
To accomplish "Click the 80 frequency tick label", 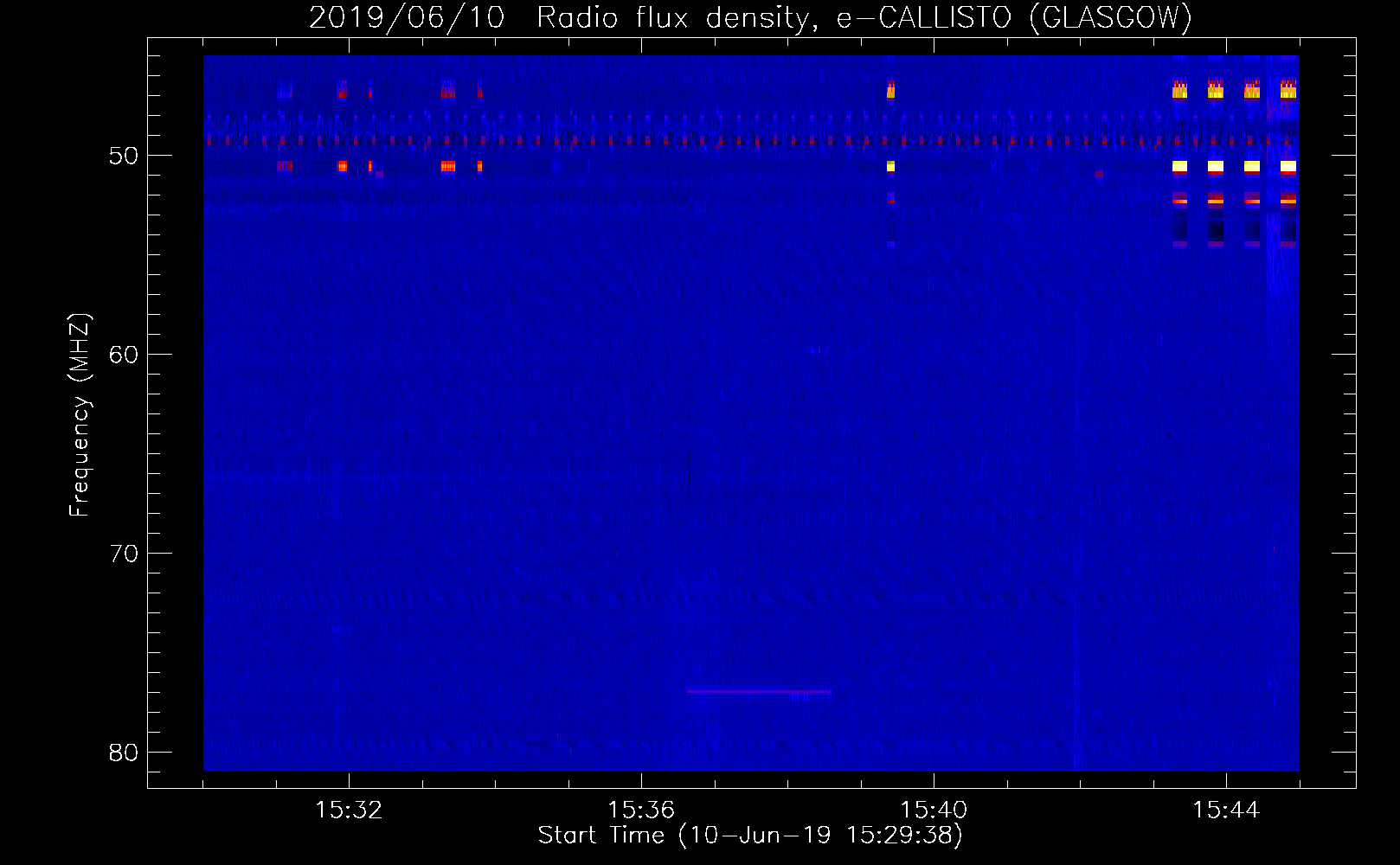I will tap(124, 753).
